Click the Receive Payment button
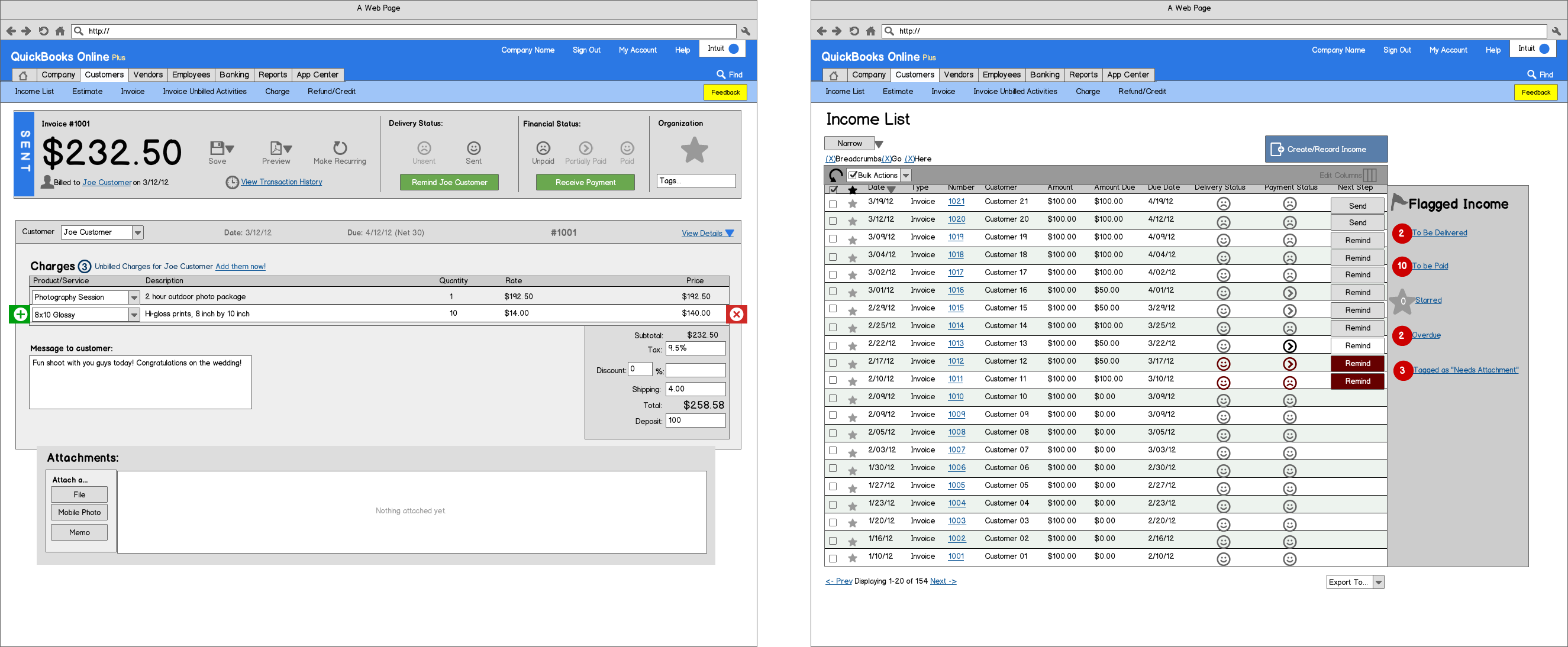1568x647 pixels. pos(585,182)
